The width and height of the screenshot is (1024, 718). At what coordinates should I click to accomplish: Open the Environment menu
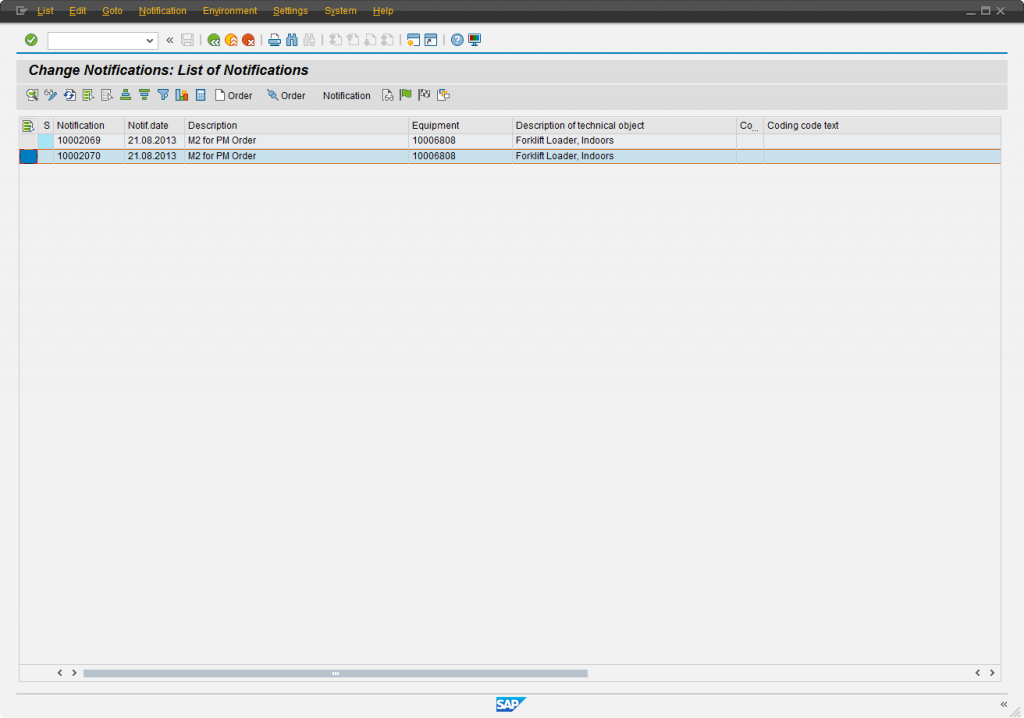[x=230, y=11]
